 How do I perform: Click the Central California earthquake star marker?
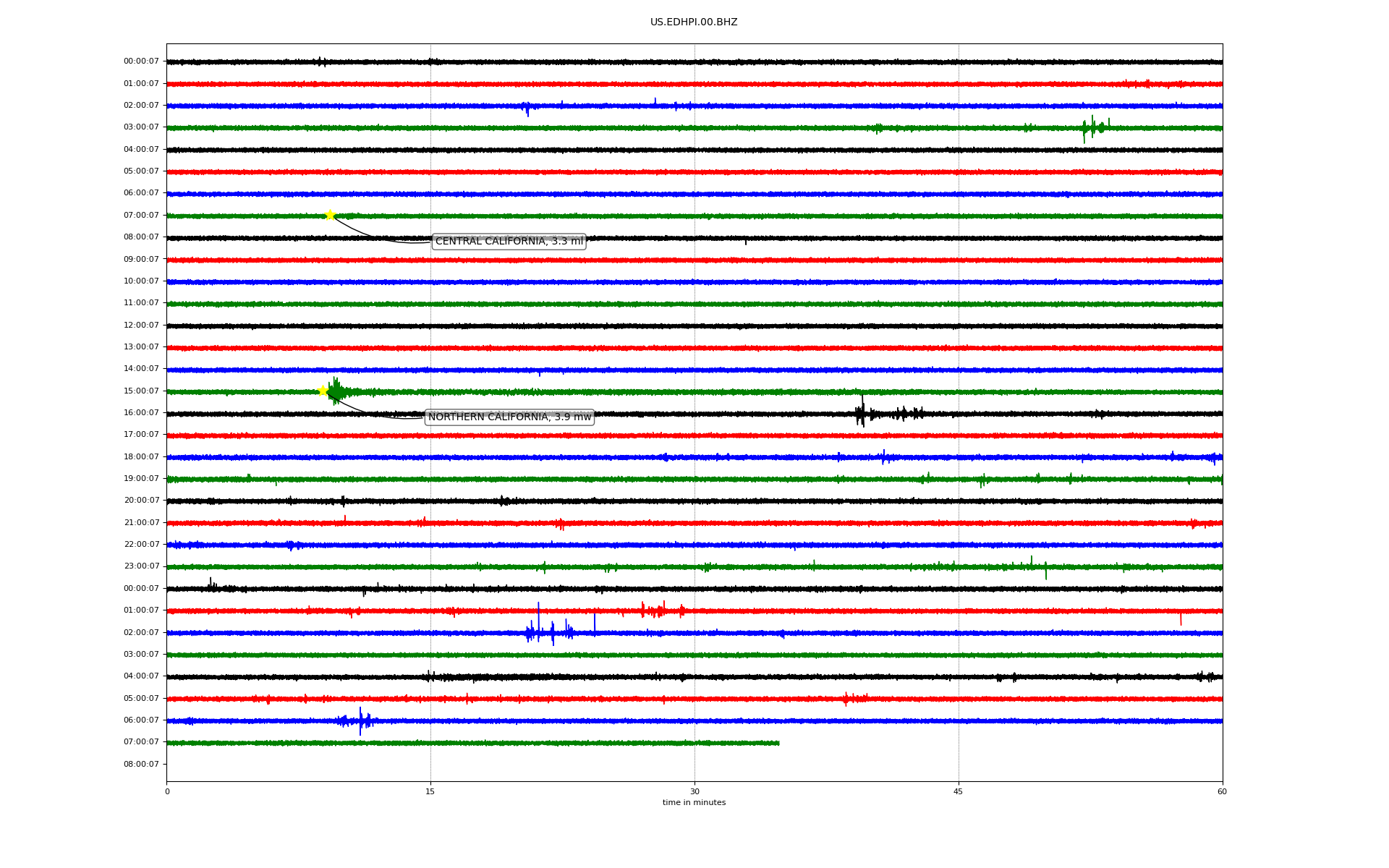point(330,215)
